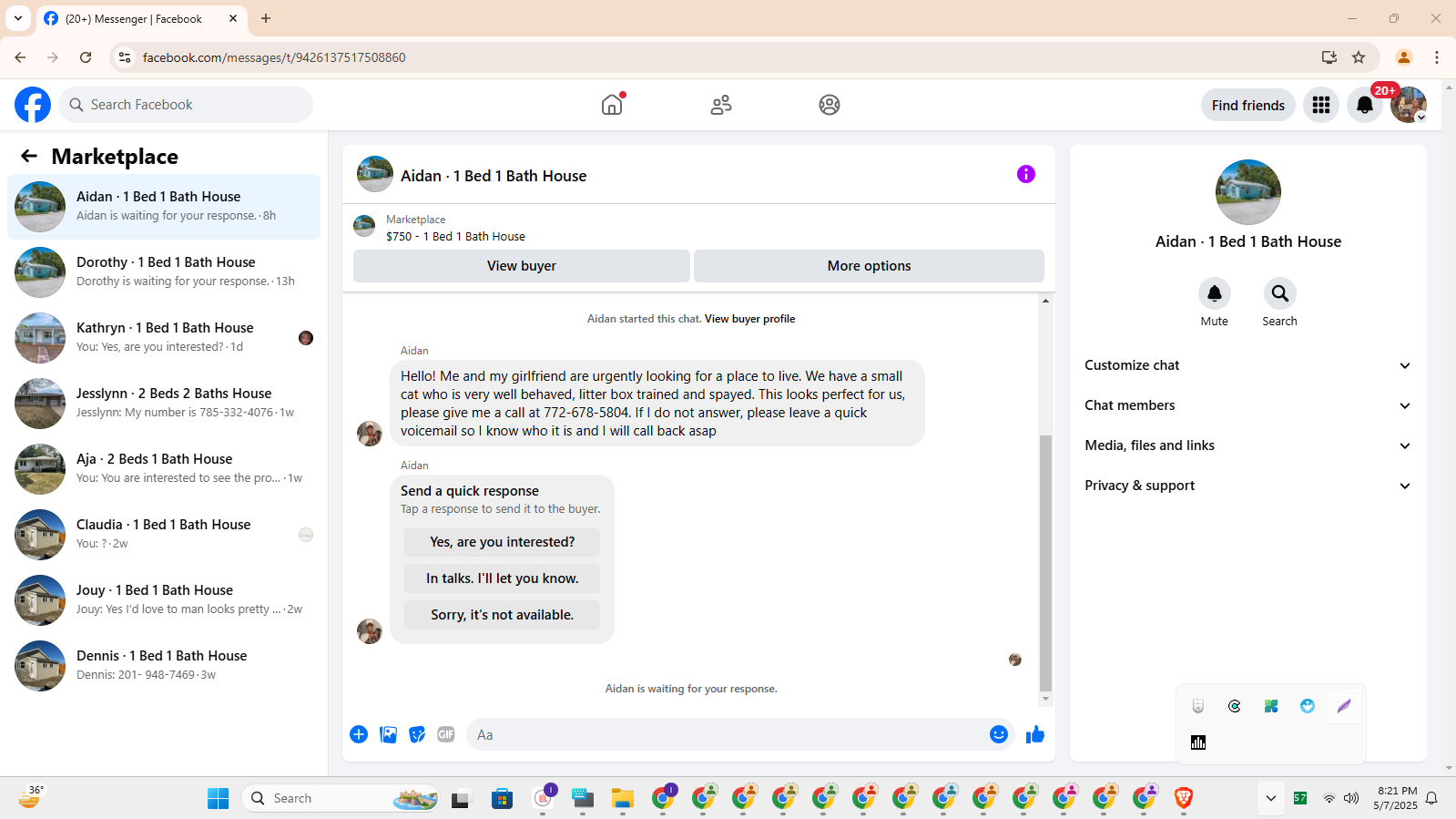Viewport: 1456px width, 819px height.
Task: Open the View buyer profile link
Action: pyautogui.click(x=749, y=319)
